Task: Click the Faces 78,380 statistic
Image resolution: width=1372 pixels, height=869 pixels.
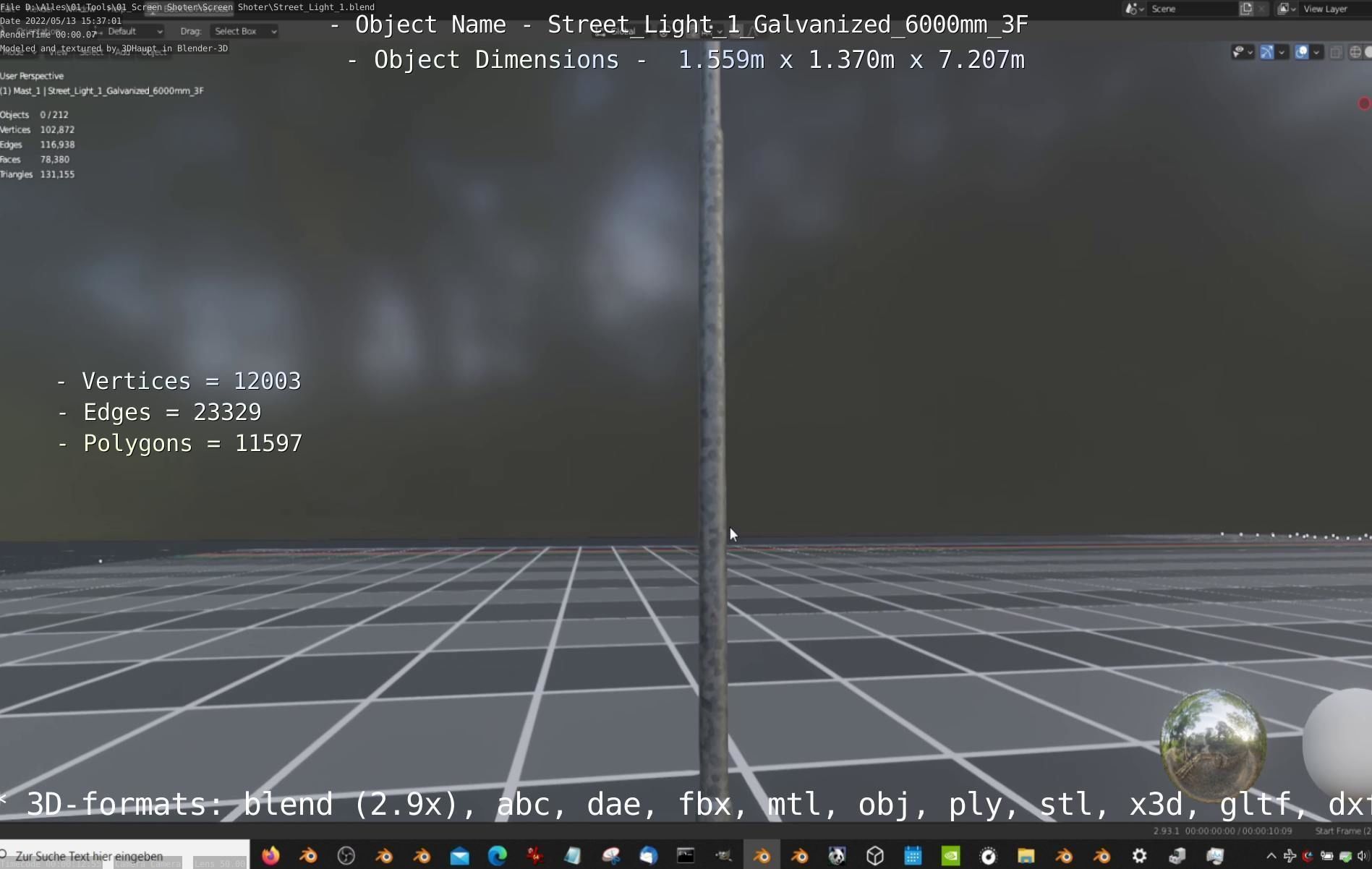Action: coord(35,160)
